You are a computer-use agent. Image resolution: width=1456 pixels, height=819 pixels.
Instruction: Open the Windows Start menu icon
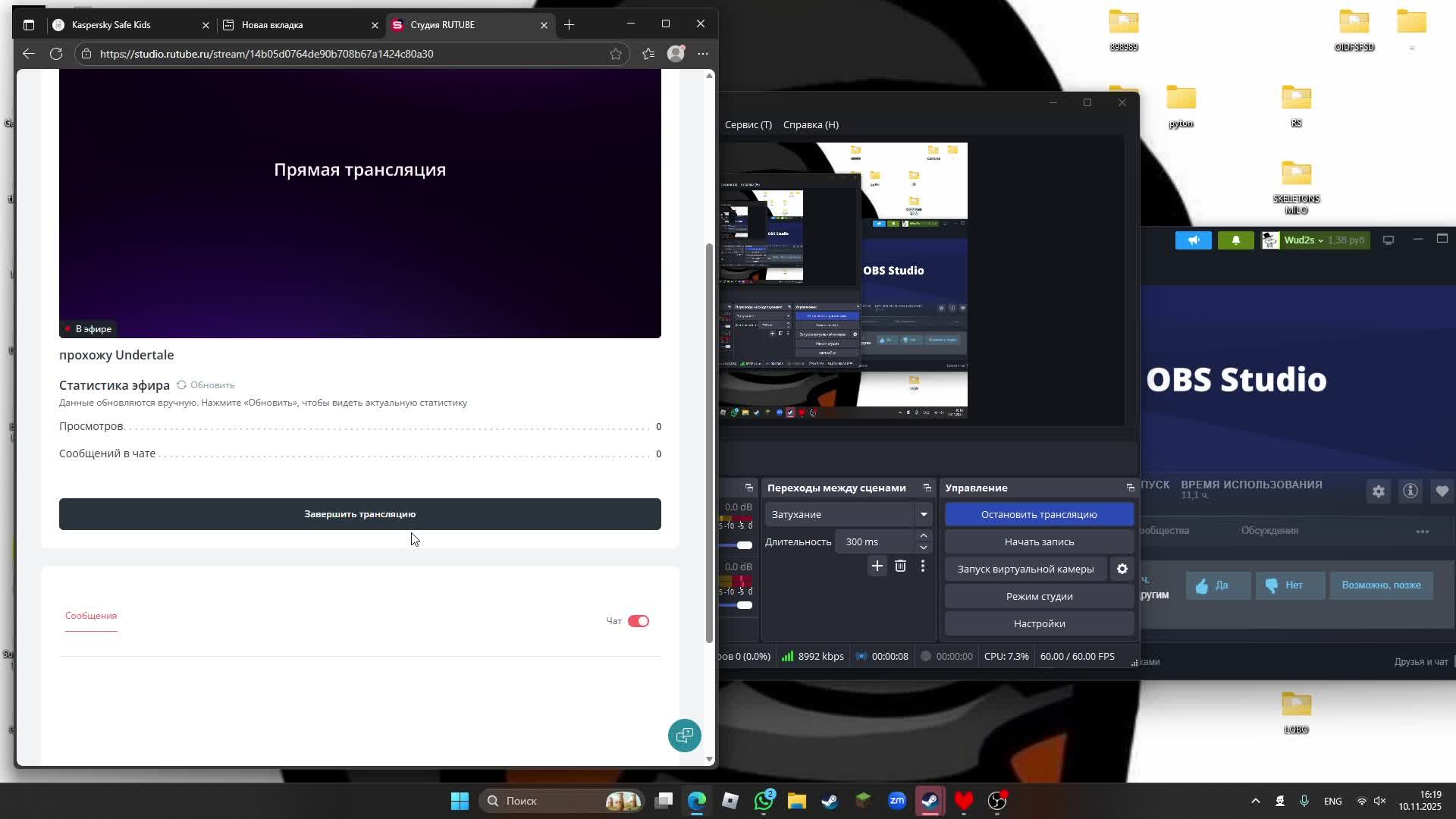pyautogui.click(x=460, y=801)
